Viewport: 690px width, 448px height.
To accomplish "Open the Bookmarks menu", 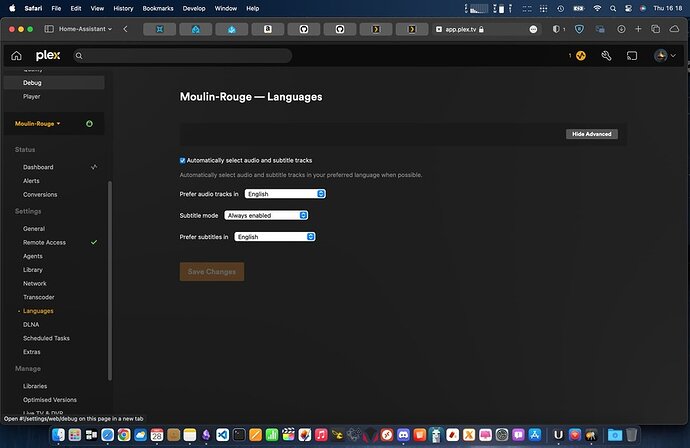I will [158, 8].
